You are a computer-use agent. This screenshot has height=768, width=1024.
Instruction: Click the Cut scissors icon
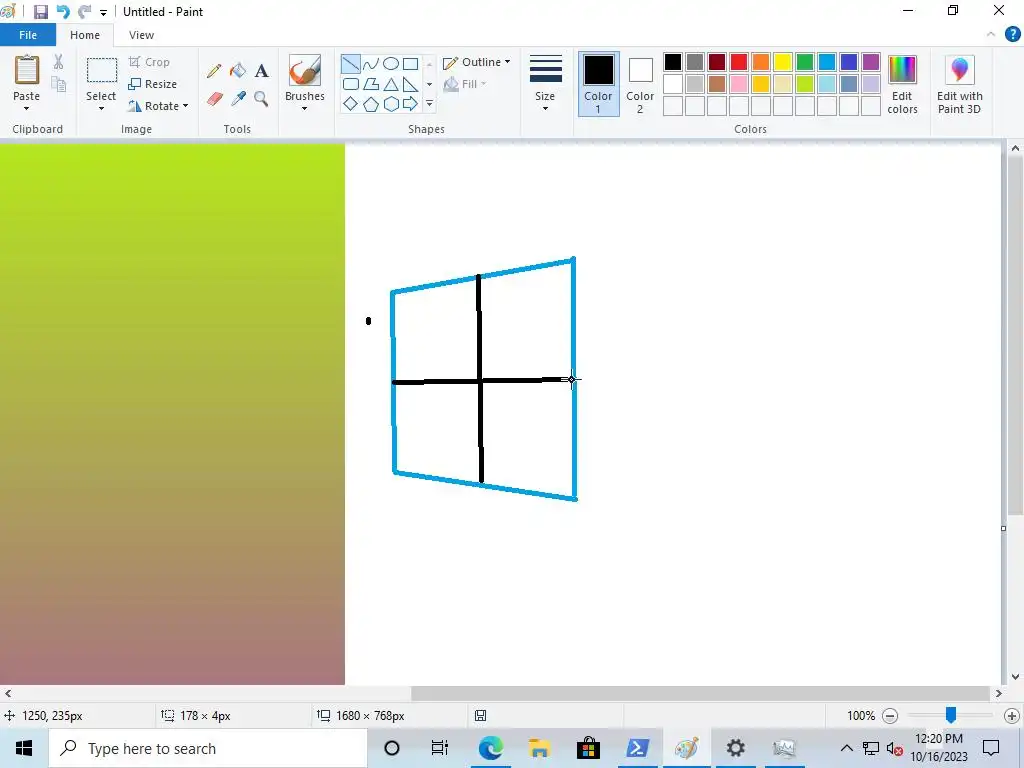tap(58, 62)
